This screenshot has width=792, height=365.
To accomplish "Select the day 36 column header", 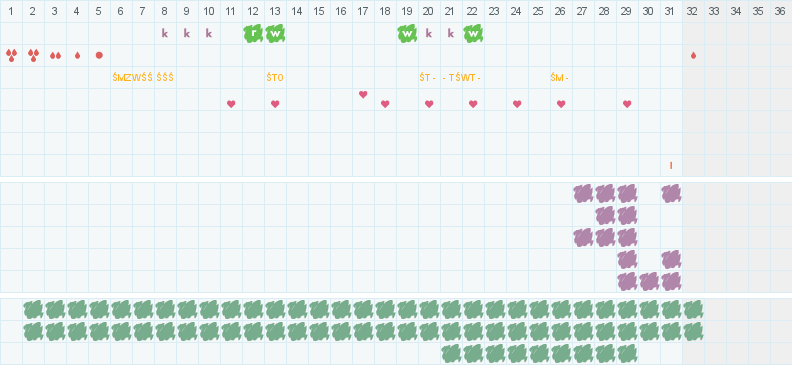I will (x=780, y=11).
